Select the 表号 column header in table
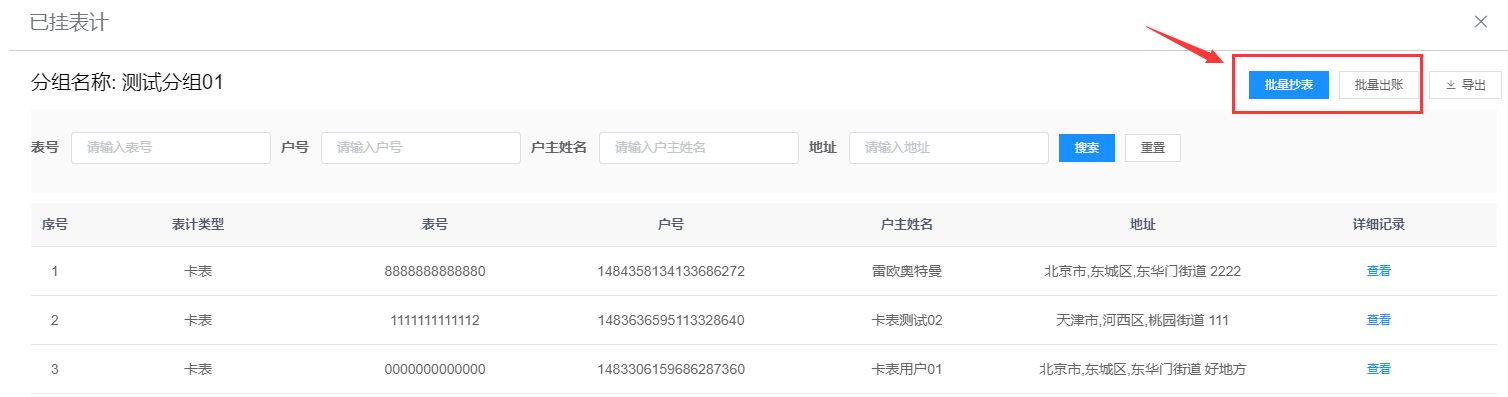The image size is (1508, 397). click(x=435, y=224)
